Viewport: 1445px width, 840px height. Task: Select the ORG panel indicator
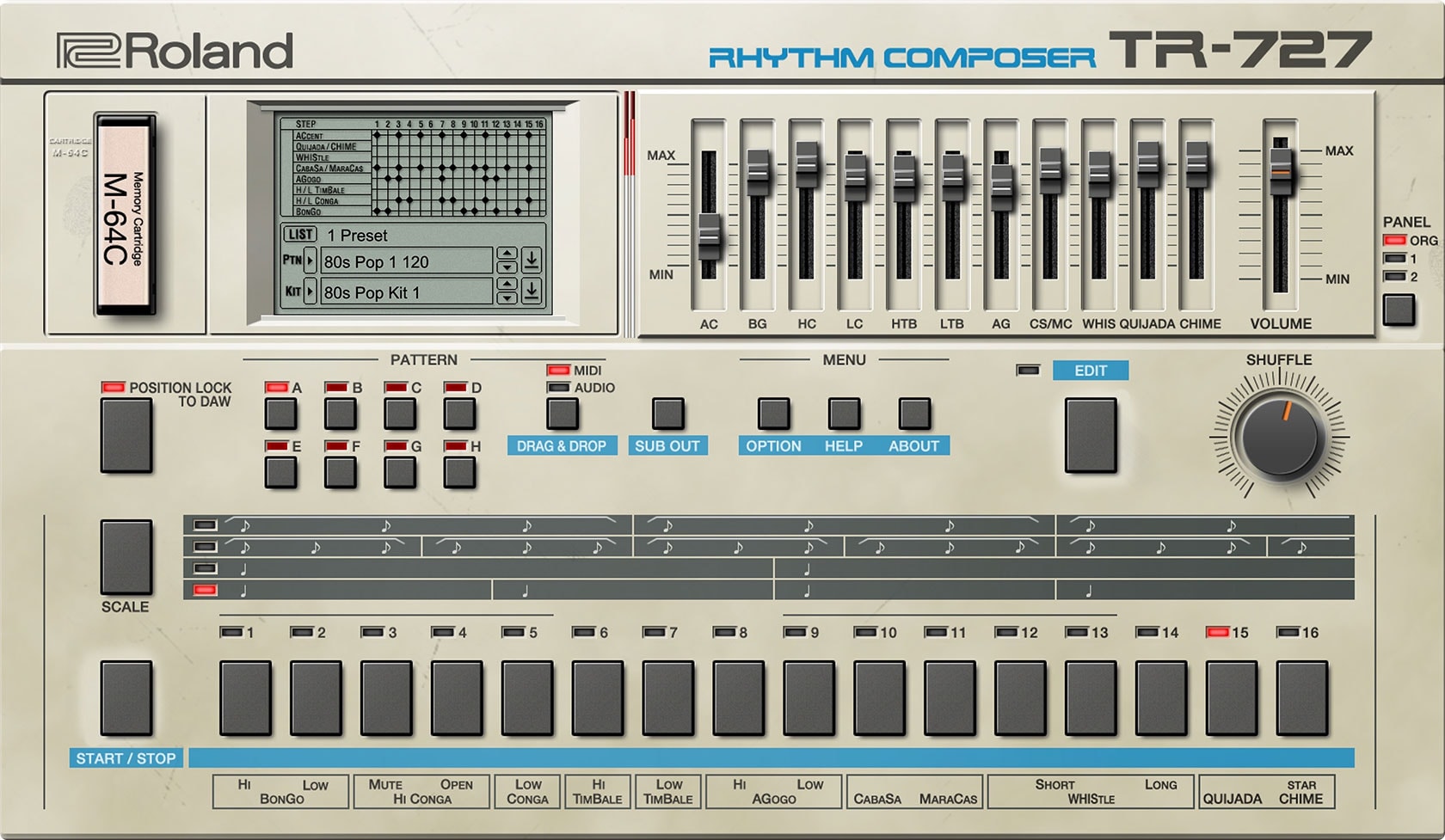(x=1394, y=241)
